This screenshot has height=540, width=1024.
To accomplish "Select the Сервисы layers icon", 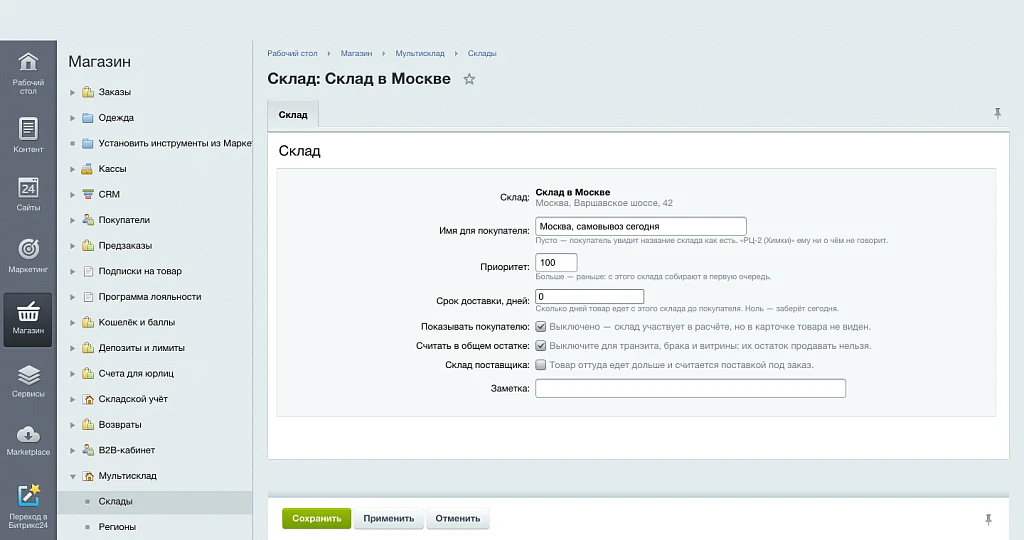I will tap(28, 375).
